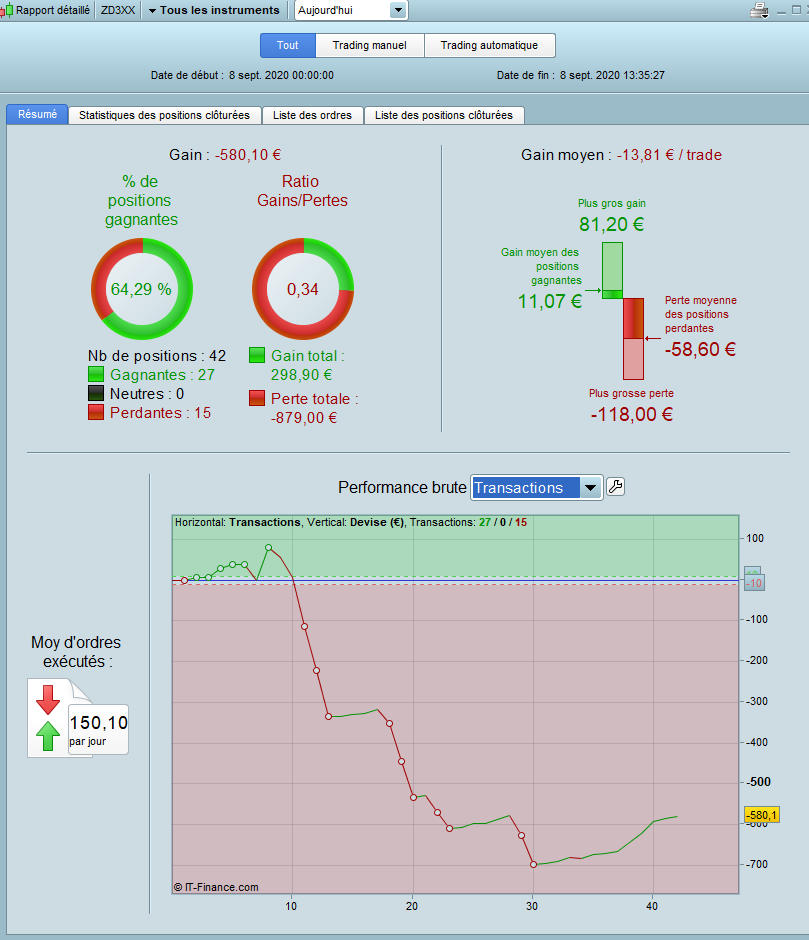
Task: Expand the Aujourd'hui period dropdown arrow
Action: coord(398,10)
